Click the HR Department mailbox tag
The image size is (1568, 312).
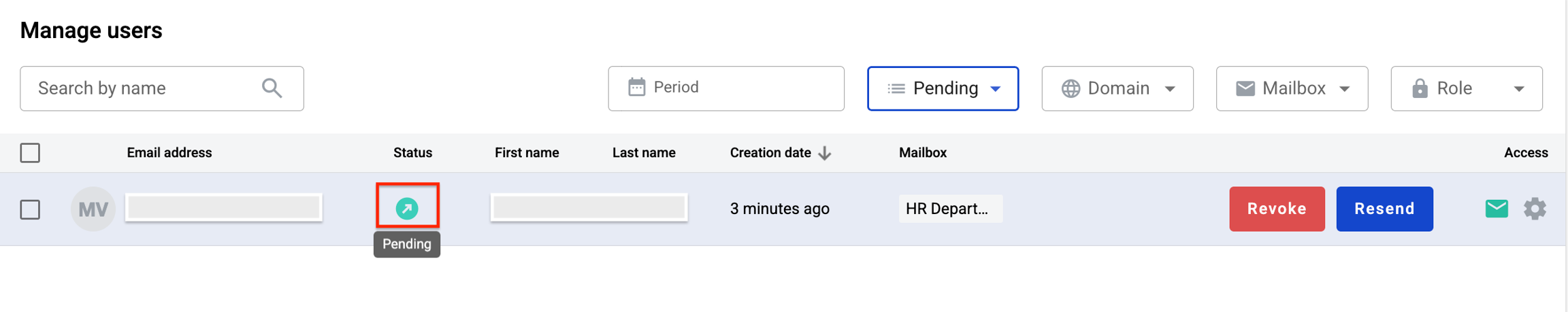pos(949,209)
